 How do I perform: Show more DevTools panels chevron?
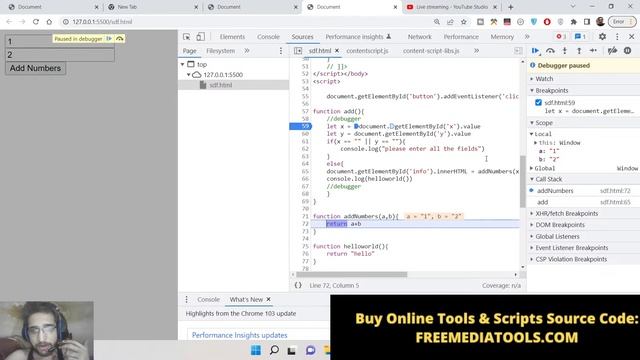coord(527,37)
